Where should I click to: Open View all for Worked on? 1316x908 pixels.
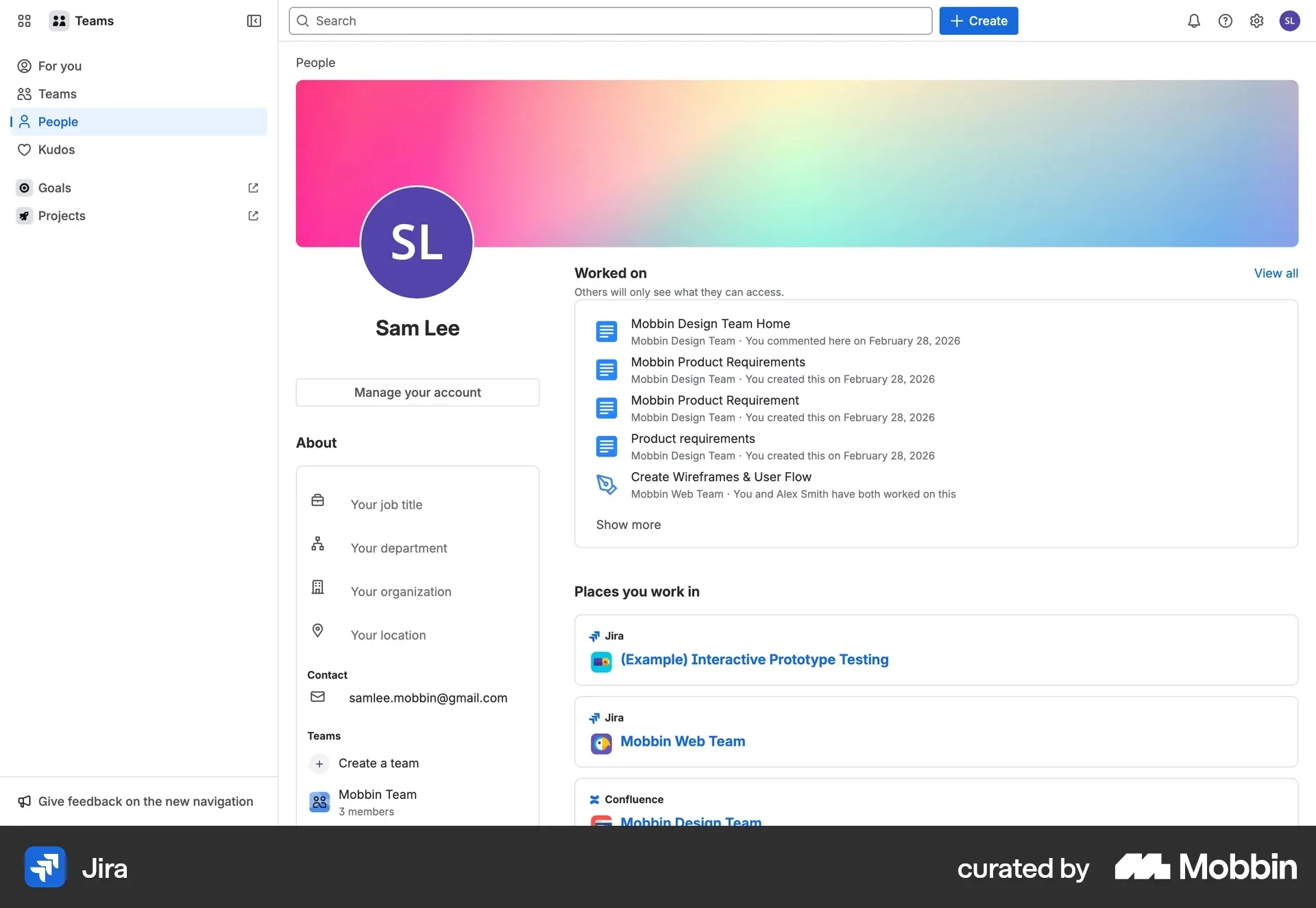(1276, 273)
